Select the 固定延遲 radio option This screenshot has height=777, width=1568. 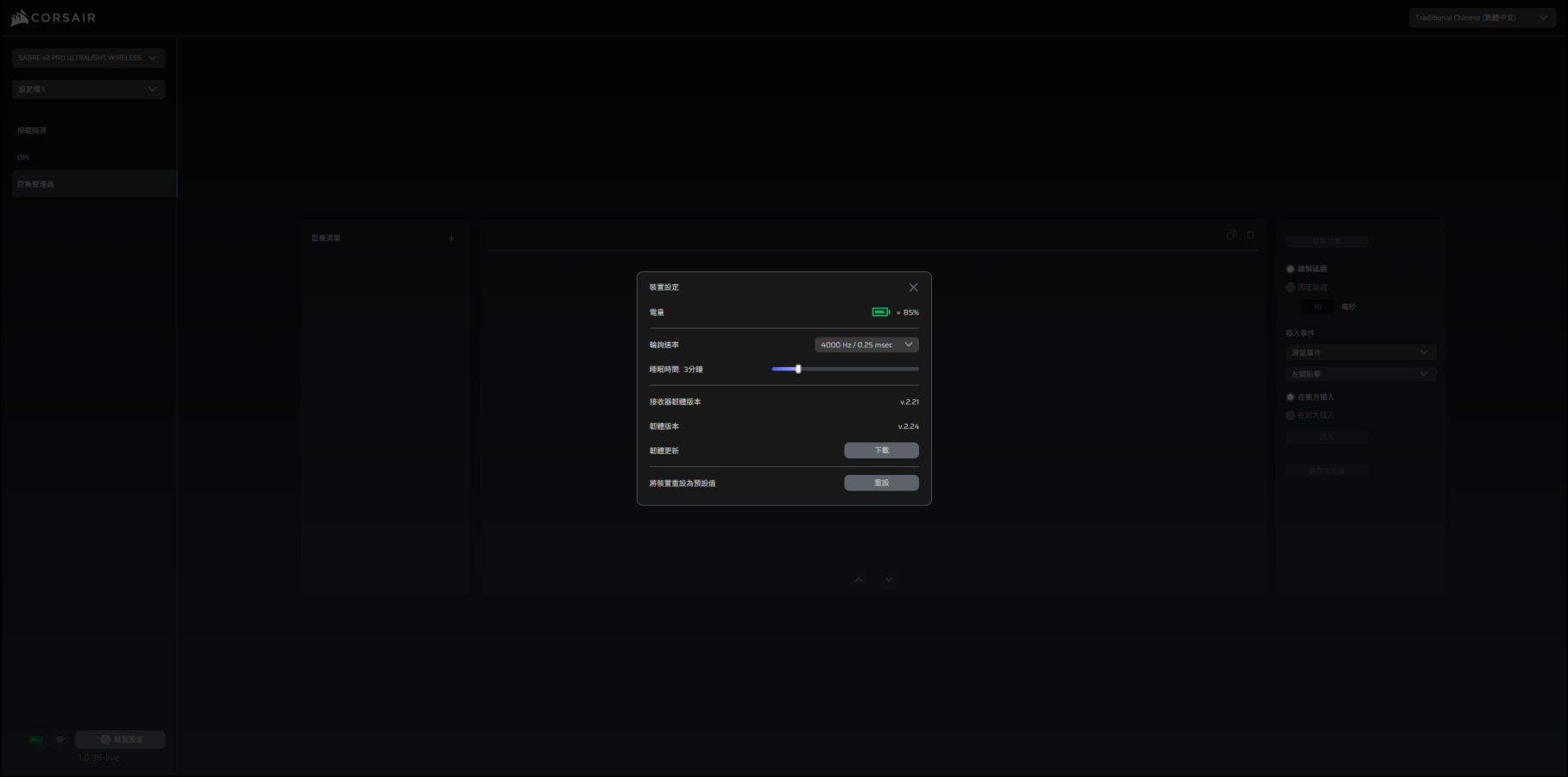pos(1291,287)
